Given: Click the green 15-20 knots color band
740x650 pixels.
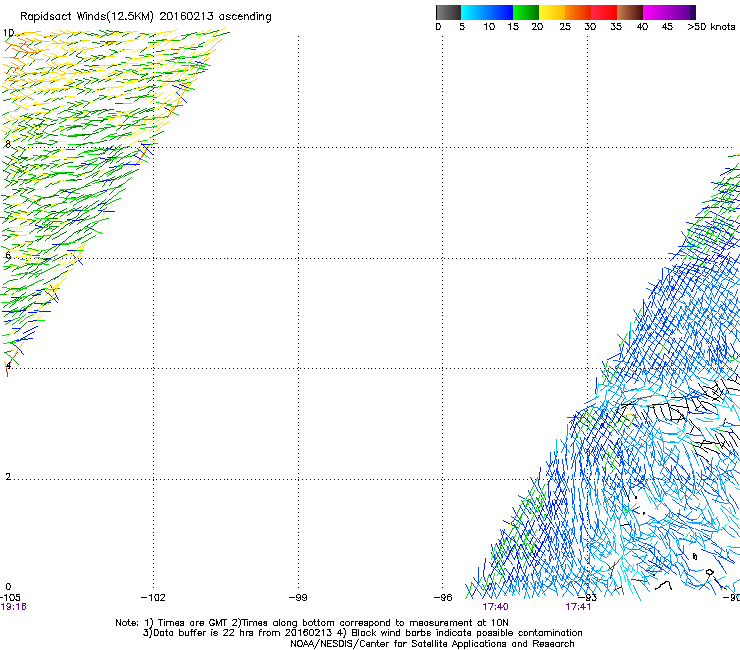Looking at the screenshot, I should click(x=526, y=12).
